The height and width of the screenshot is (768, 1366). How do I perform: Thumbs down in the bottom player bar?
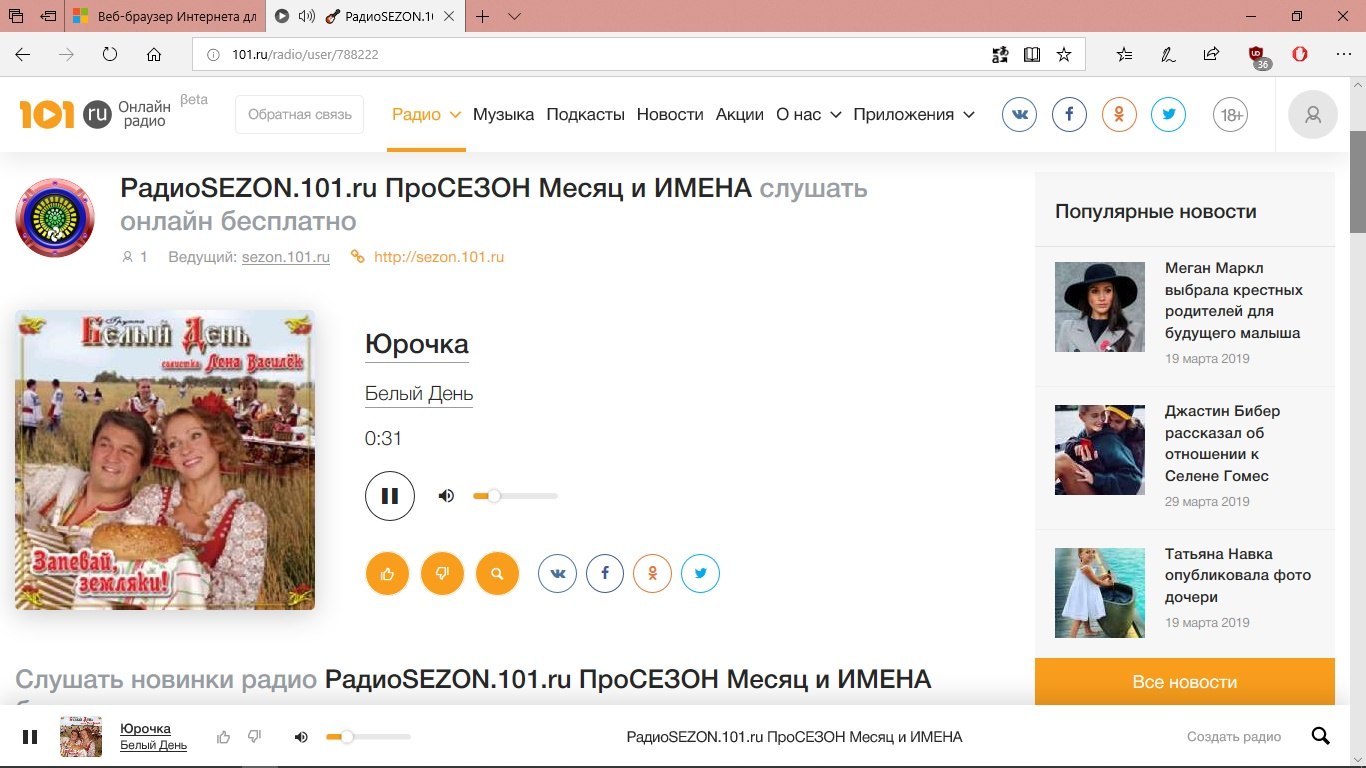coord(254,737)
